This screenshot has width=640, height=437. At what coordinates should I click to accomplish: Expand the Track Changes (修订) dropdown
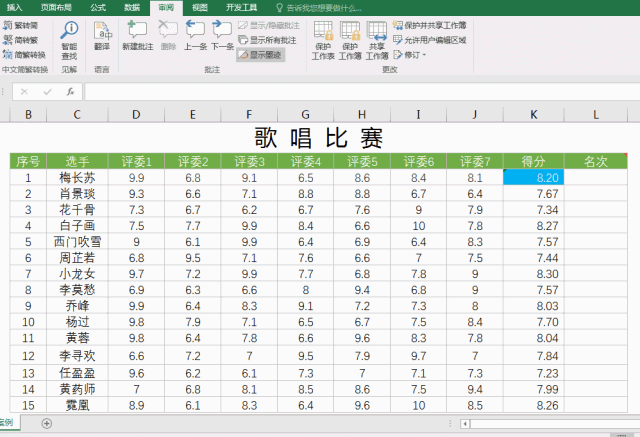410,55
